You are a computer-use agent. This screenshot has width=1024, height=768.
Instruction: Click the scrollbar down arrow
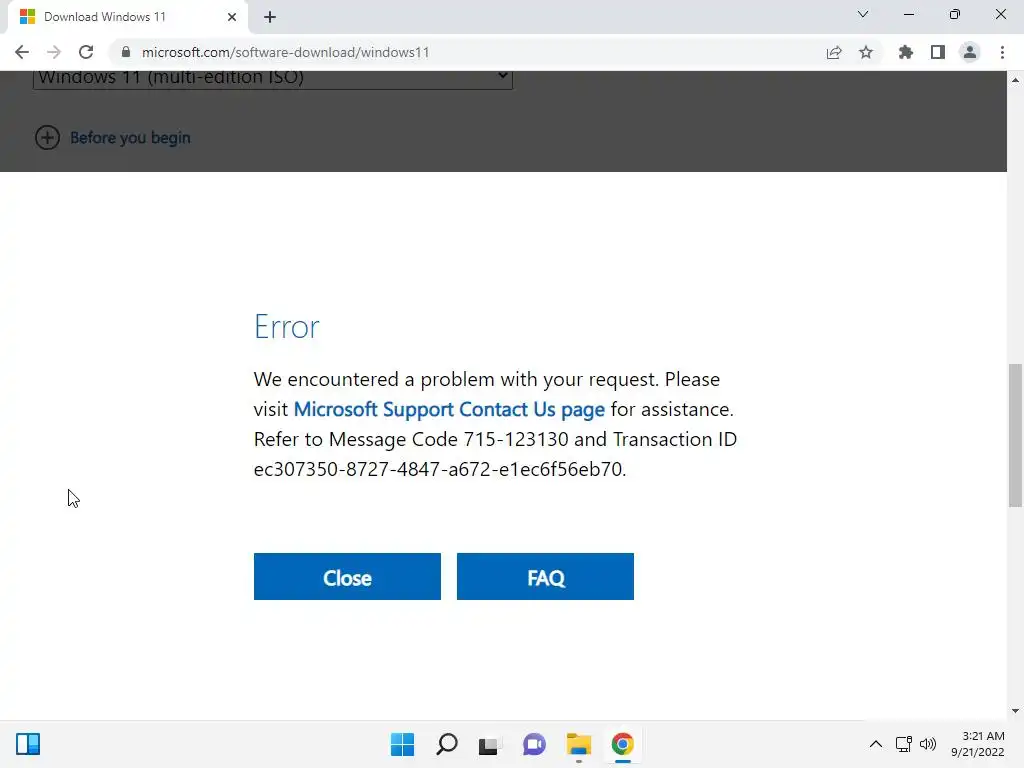click(x=1015, y=711)
